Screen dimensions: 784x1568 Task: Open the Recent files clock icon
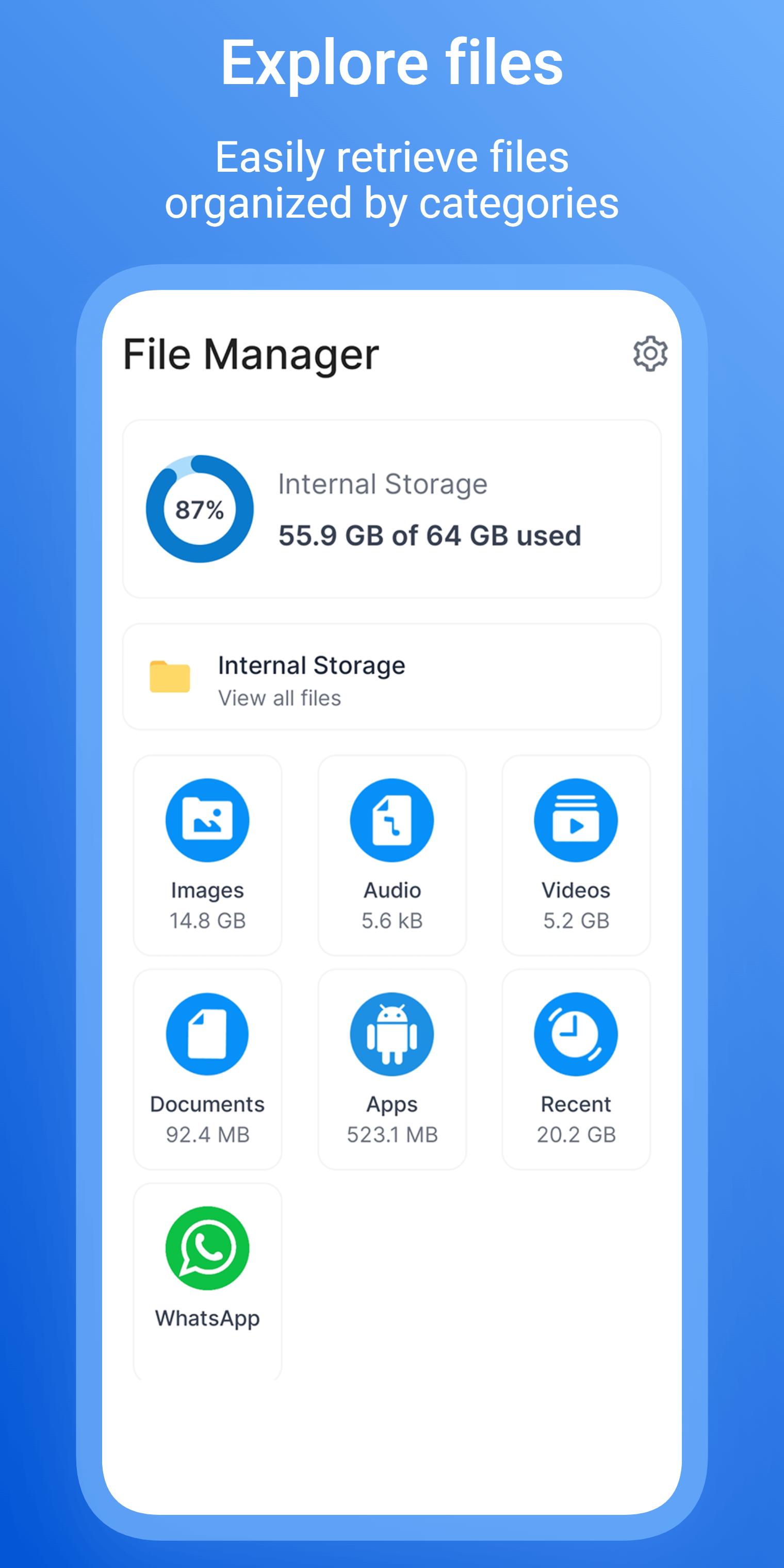(x=576, y=1034)
